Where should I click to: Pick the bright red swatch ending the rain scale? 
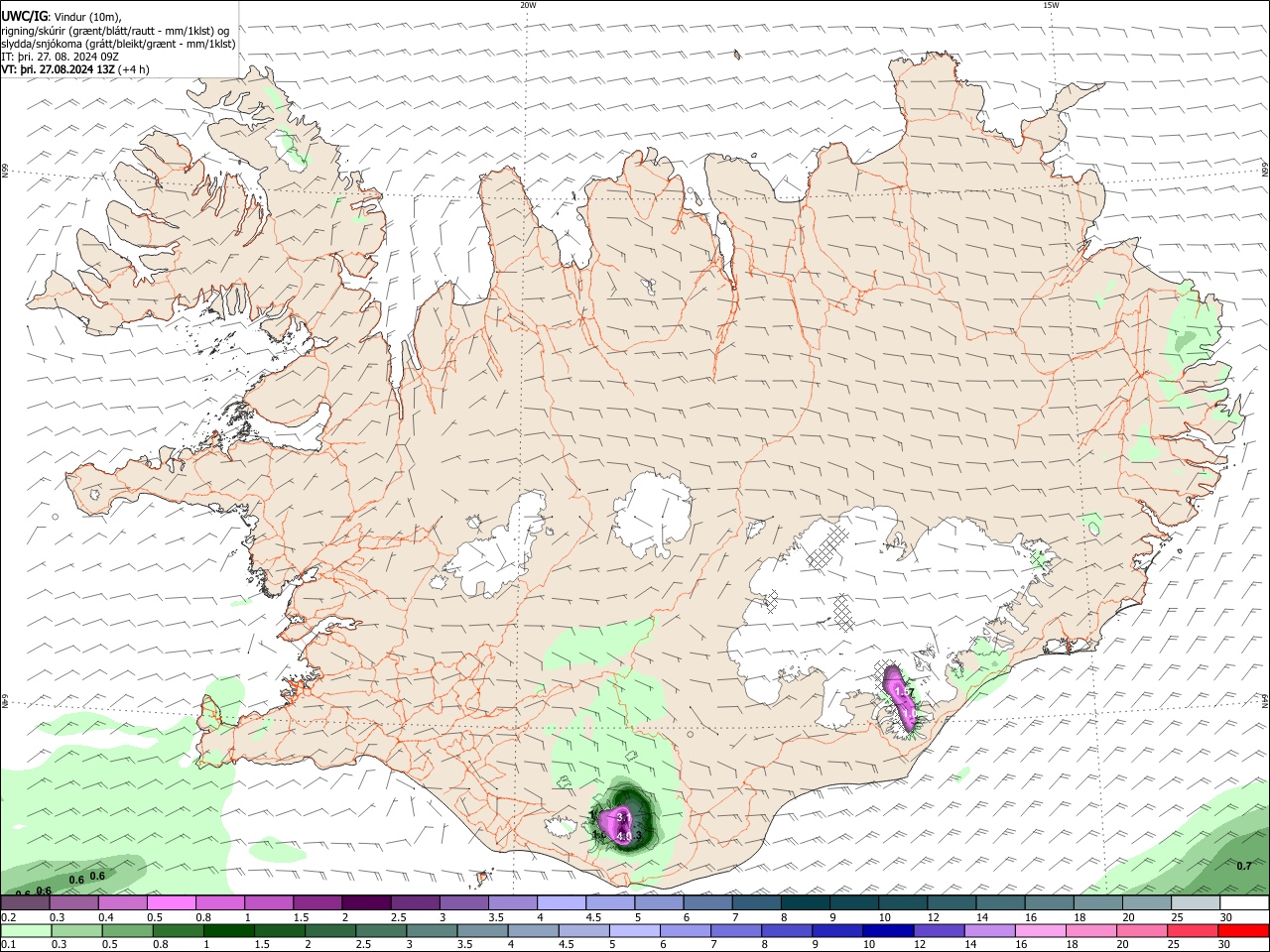pos(1244,931)
